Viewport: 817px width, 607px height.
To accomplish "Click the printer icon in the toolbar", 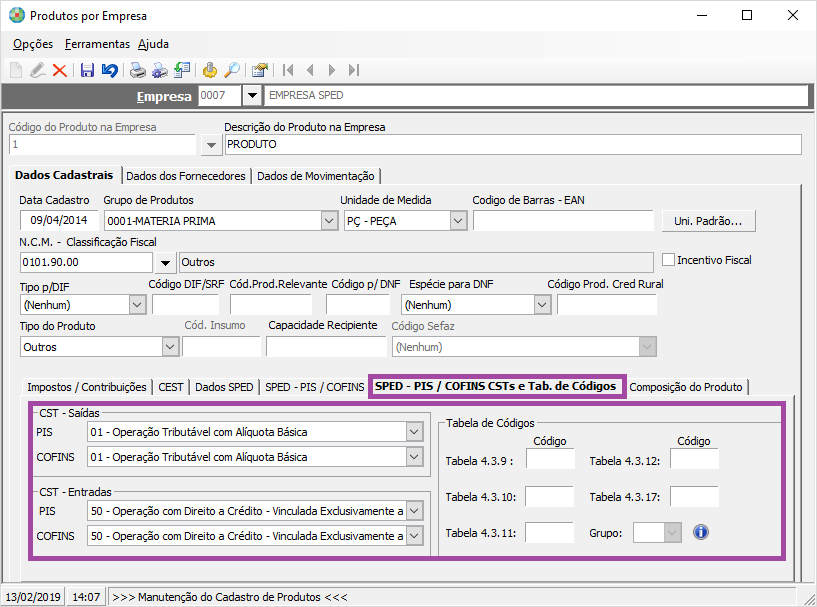I will (138, 70).
